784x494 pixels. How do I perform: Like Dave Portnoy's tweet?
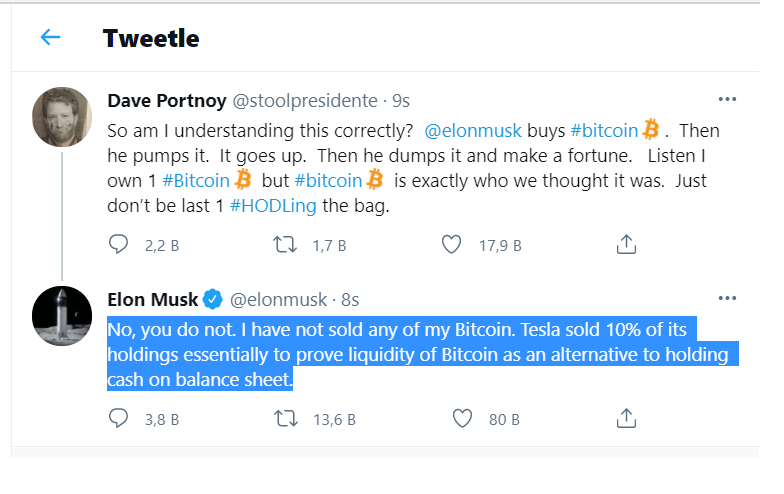click(451, 244)
